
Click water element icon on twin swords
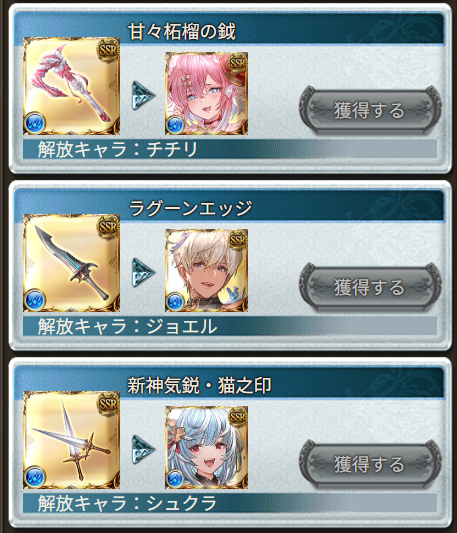click(35, 477)
